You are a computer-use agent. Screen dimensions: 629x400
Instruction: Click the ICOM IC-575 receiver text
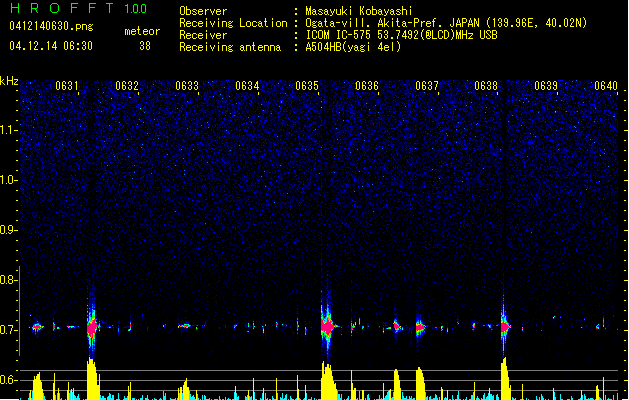pyautogui.click(x=401, y=35)
